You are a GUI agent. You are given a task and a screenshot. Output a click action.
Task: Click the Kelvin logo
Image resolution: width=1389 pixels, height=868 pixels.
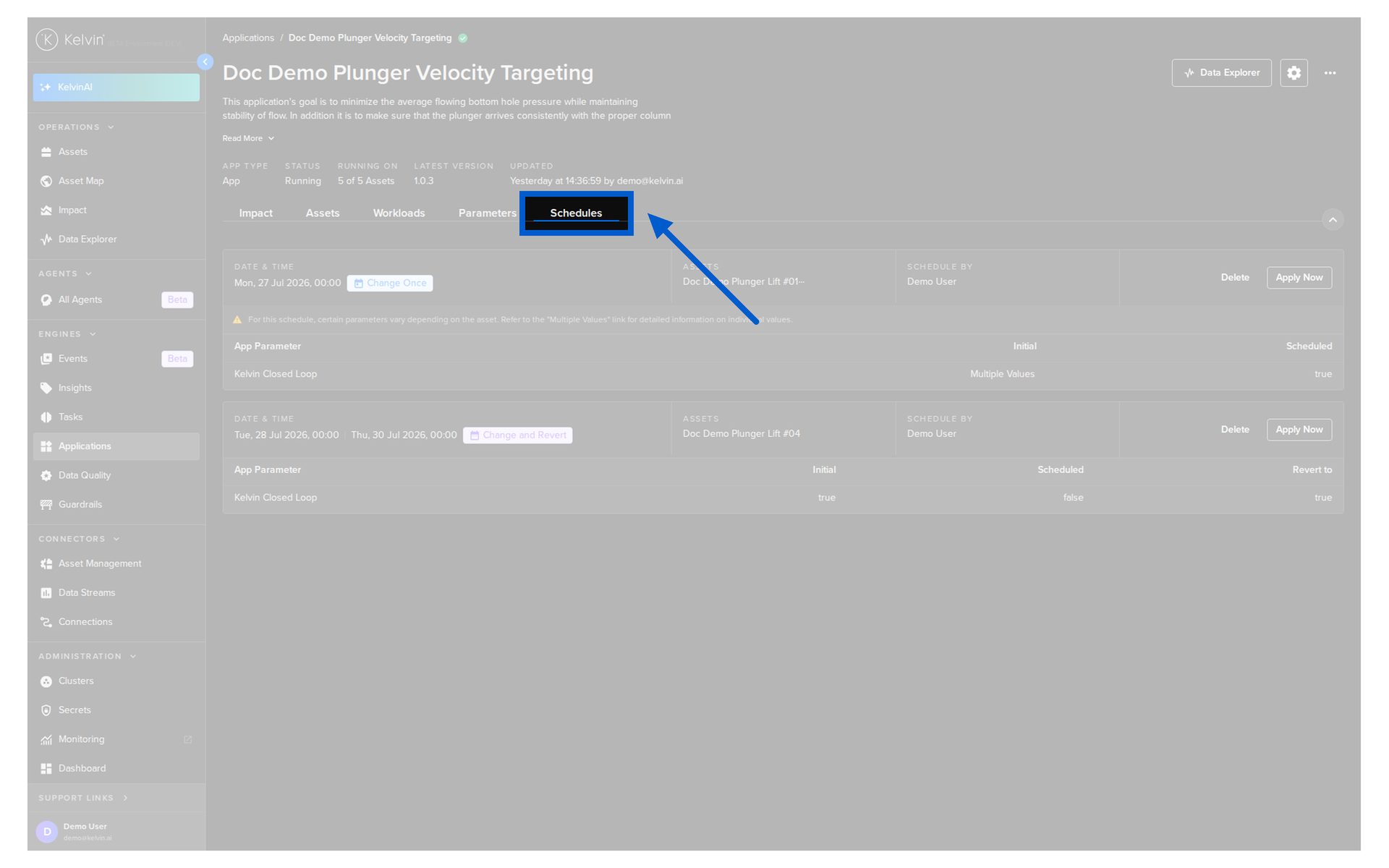tap(70, 40)
